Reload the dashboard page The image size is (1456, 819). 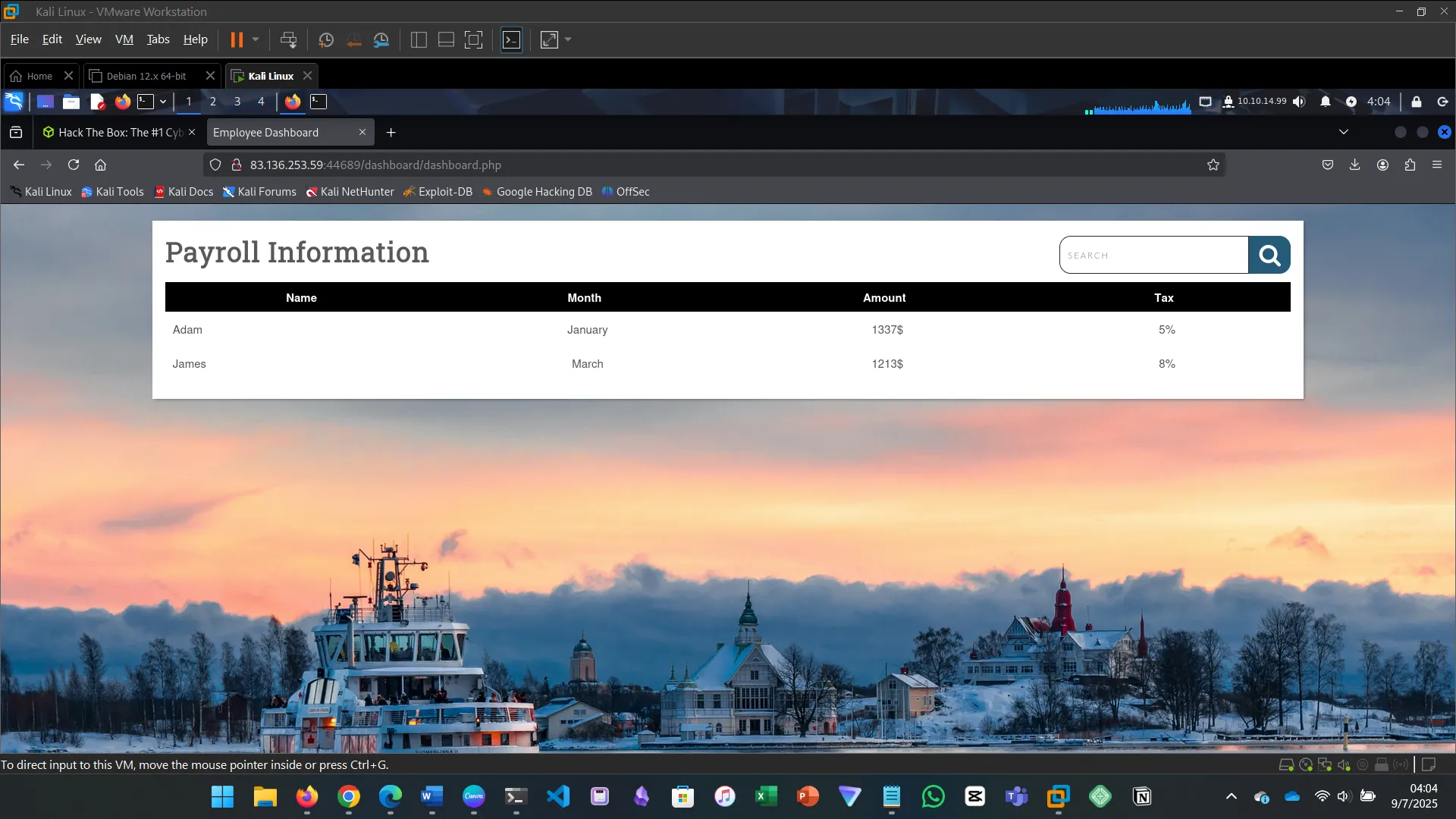(x=74, y=165)
